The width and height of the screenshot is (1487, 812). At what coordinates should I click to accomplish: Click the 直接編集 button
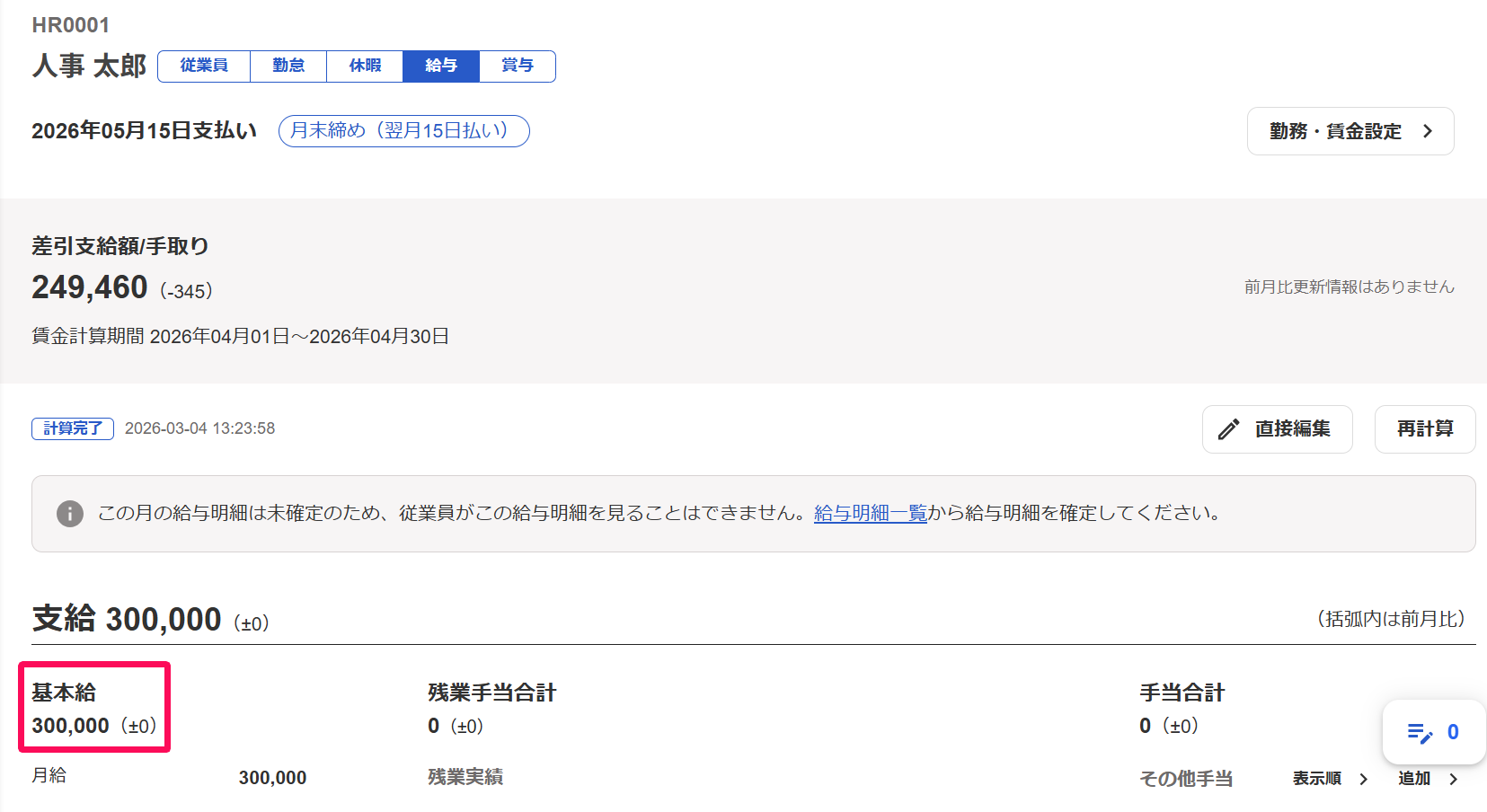pos(1277,429)
